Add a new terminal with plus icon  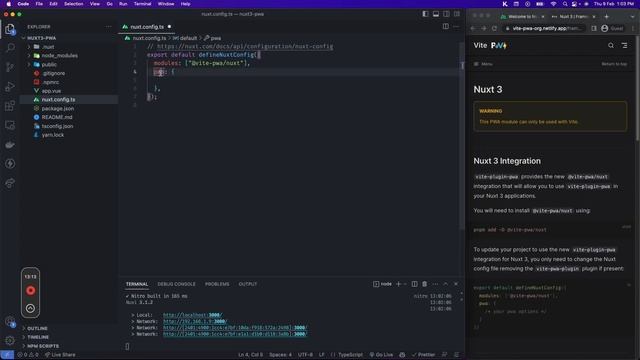pyautogui.click(x=398, y=284)
